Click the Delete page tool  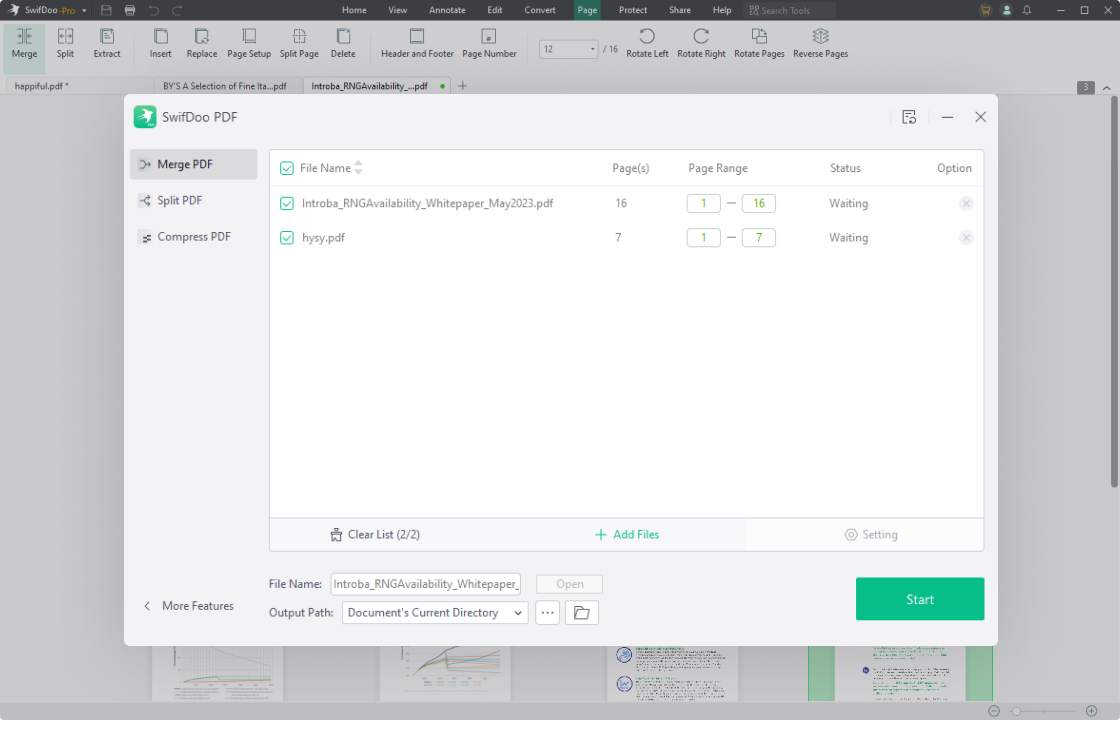pyautogui.click(x=343, y=44)
